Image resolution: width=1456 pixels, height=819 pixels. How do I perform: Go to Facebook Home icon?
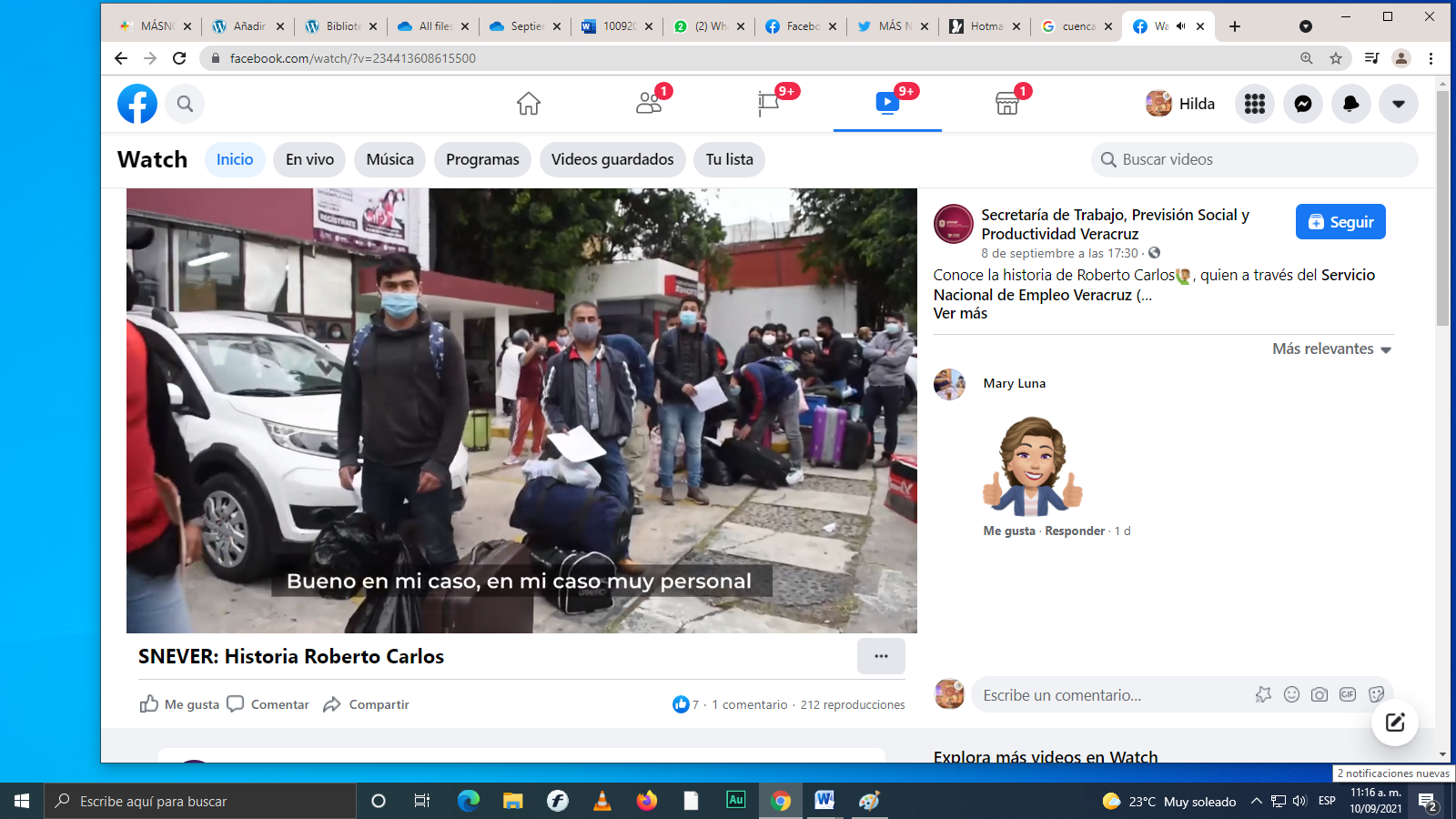click(529, 104)
